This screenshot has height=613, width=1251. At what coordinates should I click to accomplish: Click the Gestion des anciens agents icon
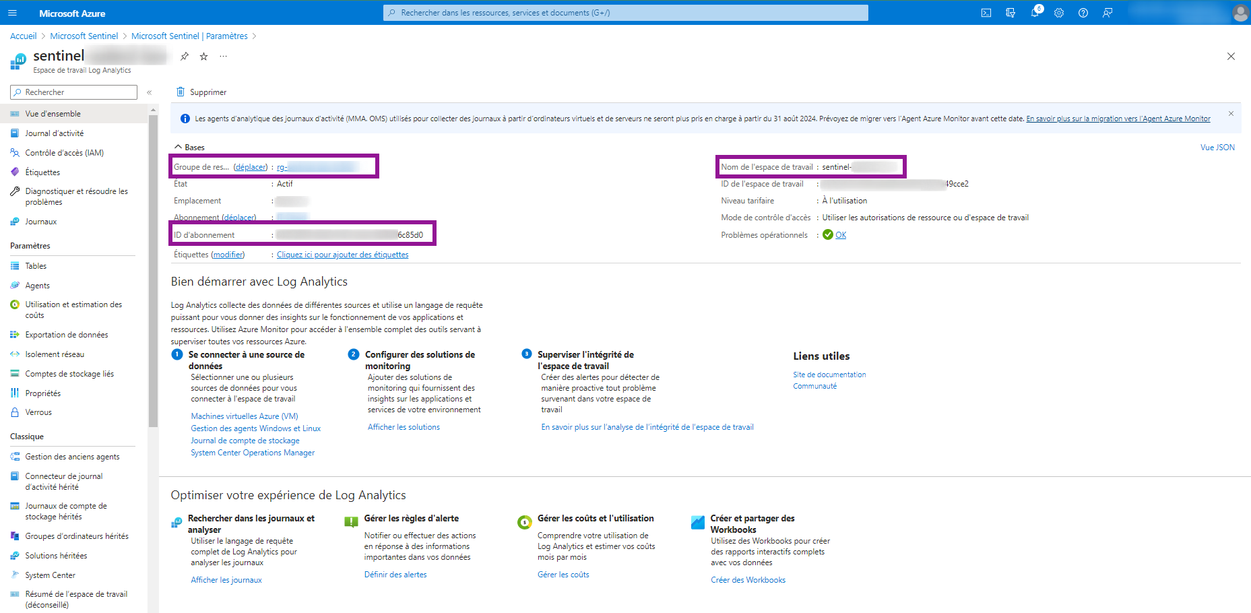[x=15, y=457]
